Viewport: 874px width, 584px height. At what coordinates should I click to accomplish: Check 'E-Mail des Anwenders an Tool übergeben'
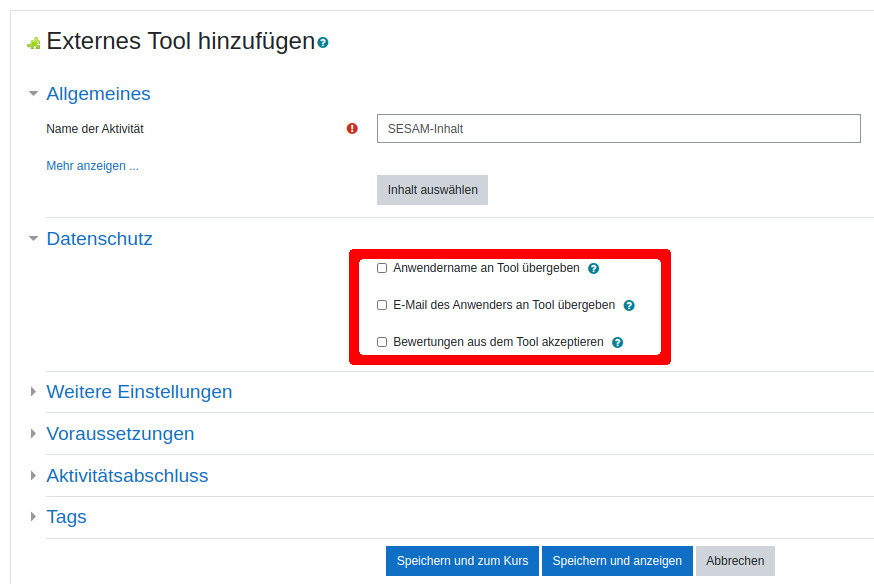pyautogui.click(x=381, y=305)
